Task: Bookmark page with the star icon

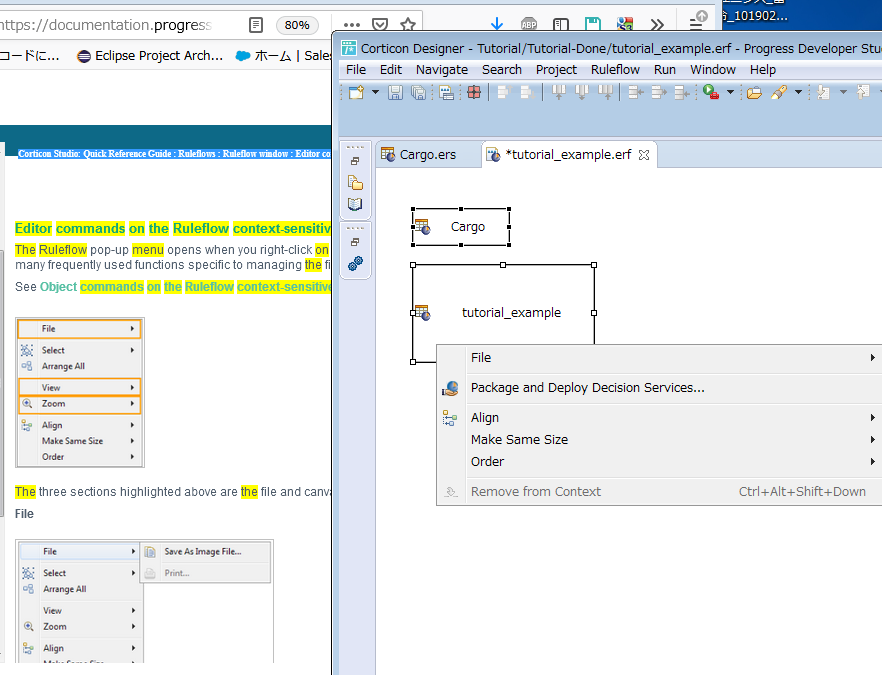Action: click(x=408, y=25)
